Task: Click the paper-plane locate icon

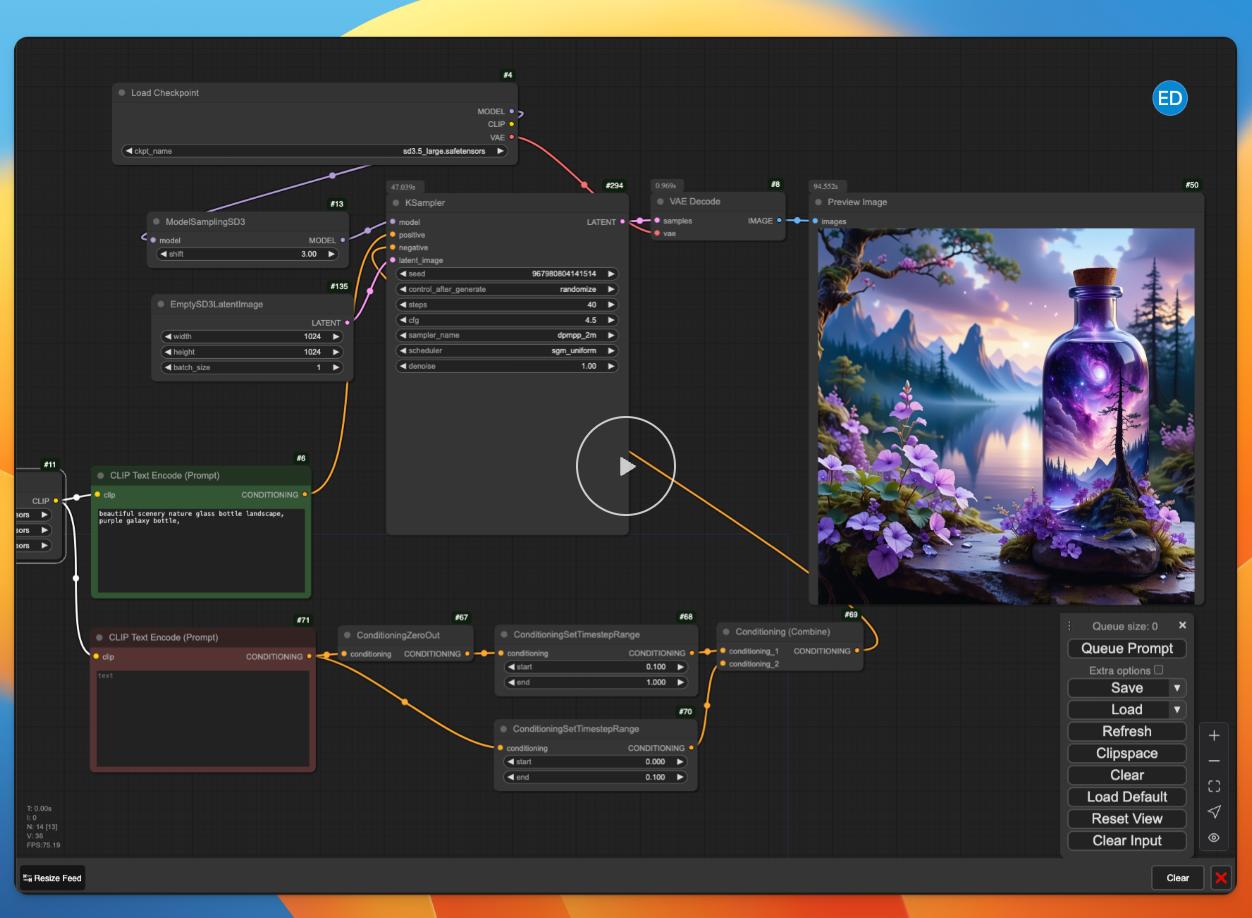Action: coord(1214,811)
